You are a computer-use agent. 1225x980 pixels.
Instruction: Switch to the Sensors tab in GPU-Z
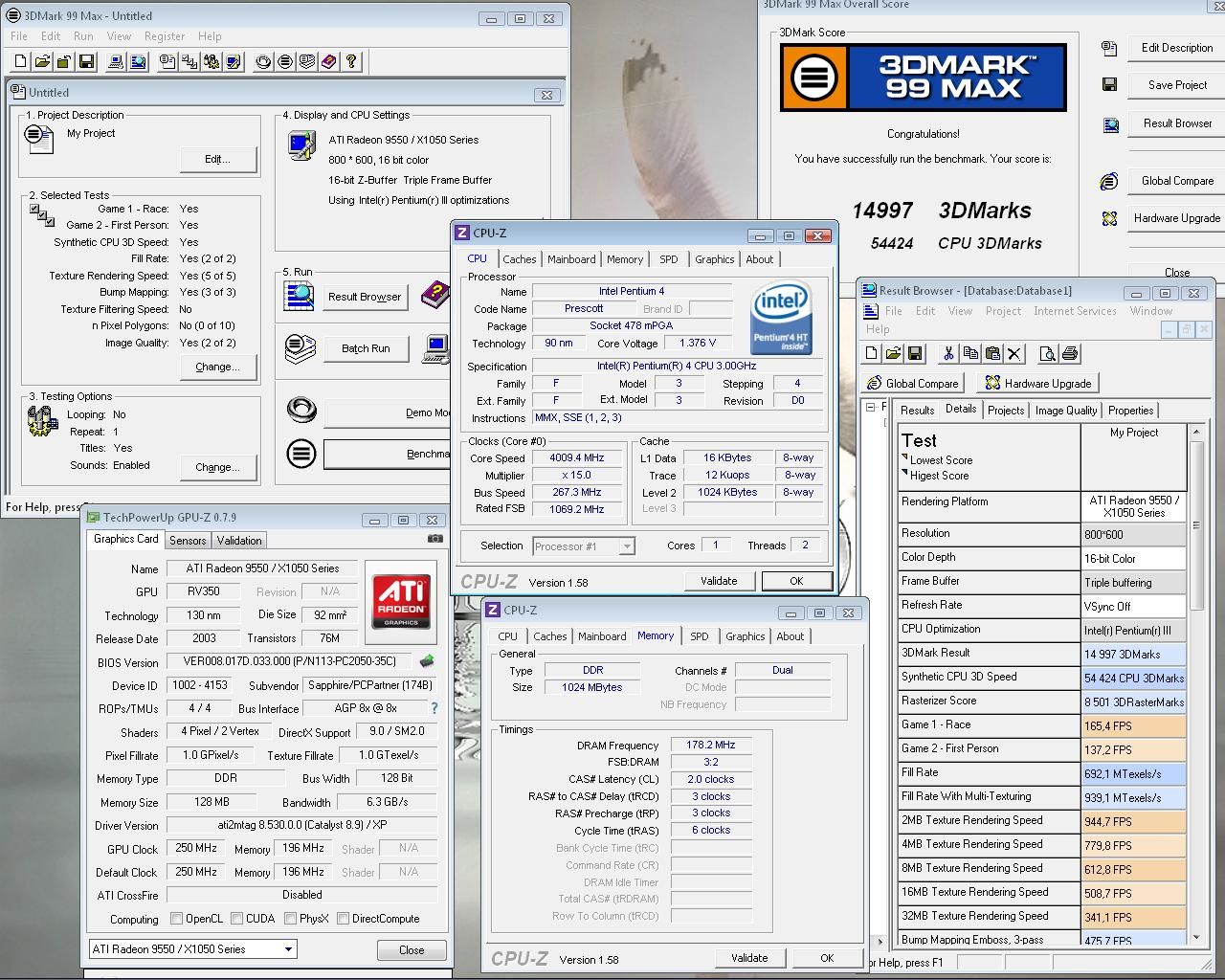[x=188, y=541]
